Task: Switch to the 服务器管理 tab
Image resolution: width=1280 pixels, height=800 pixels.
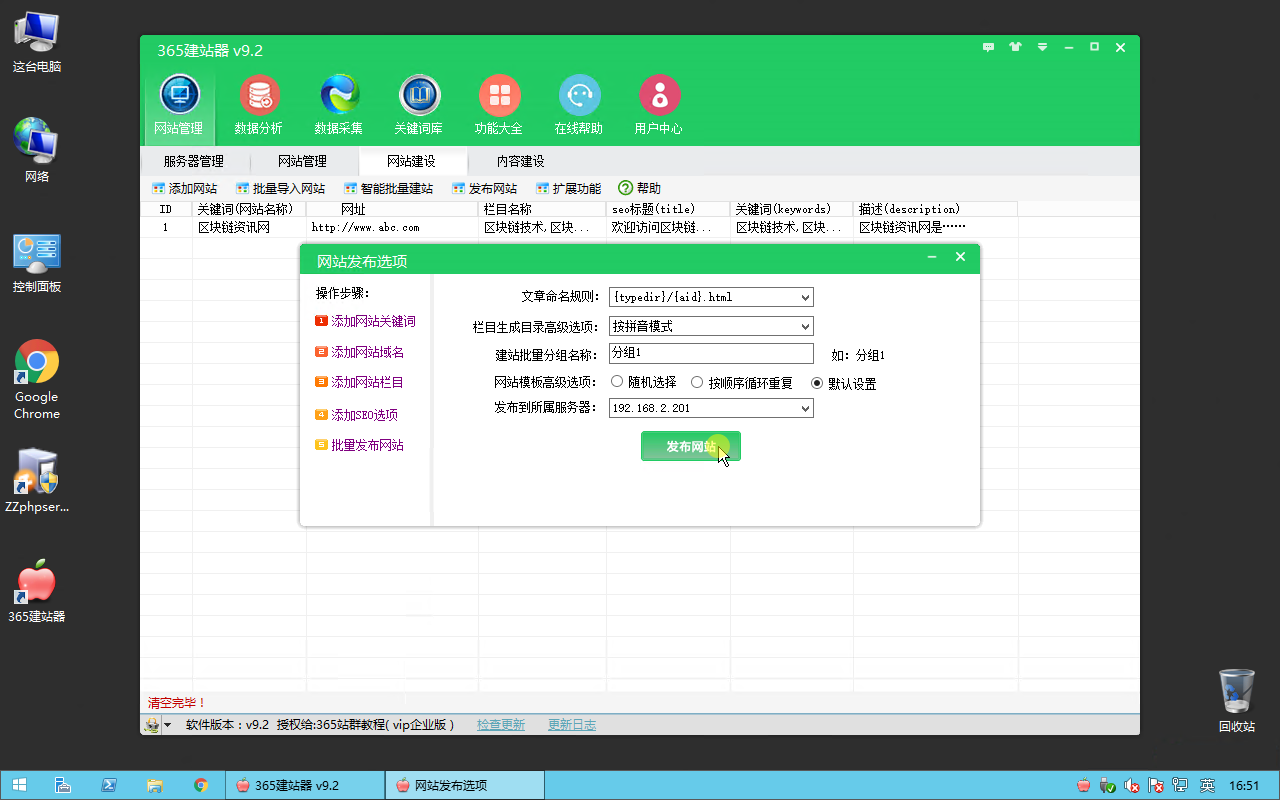Action: tap(193, 161)
